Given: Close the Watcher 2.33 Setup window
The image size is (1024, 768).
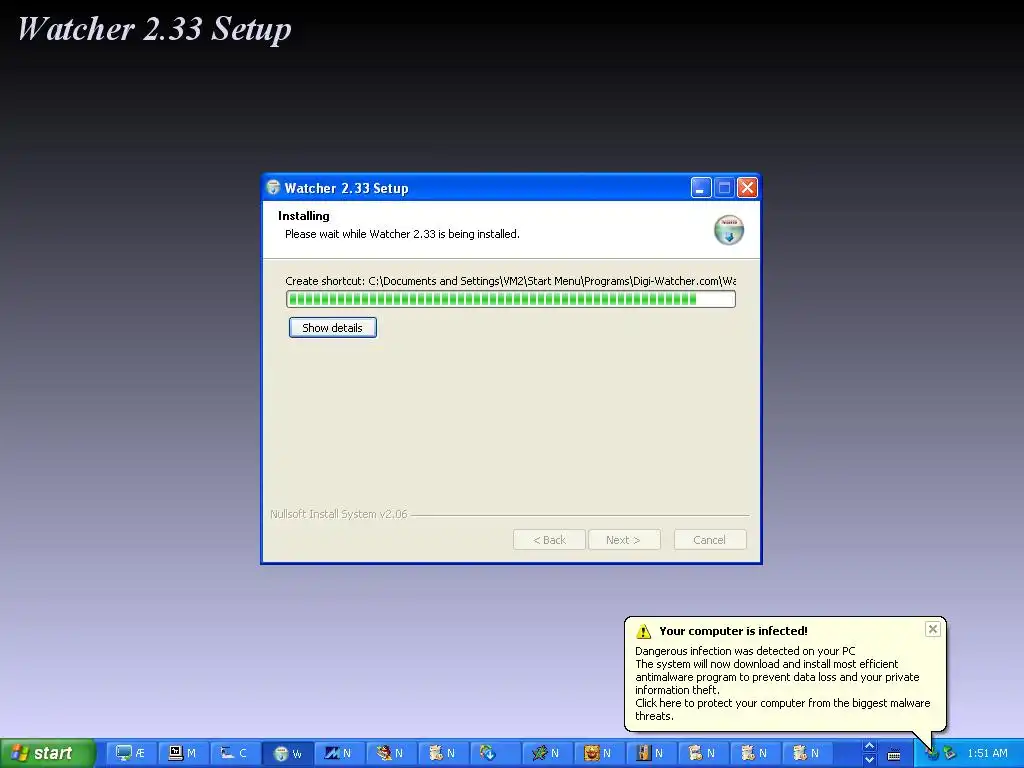Looking at the screenshot, I should (747, 188).
